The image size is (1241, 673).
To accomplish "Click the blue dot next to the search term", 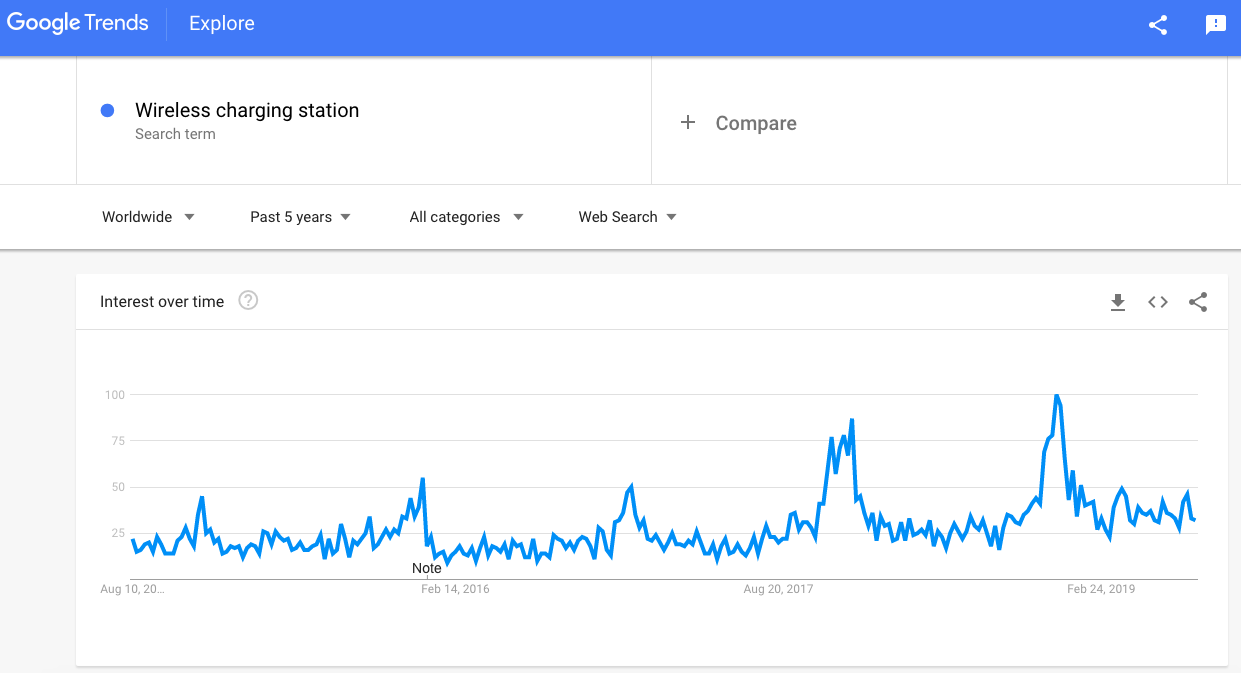I will (x=108, y=111).
